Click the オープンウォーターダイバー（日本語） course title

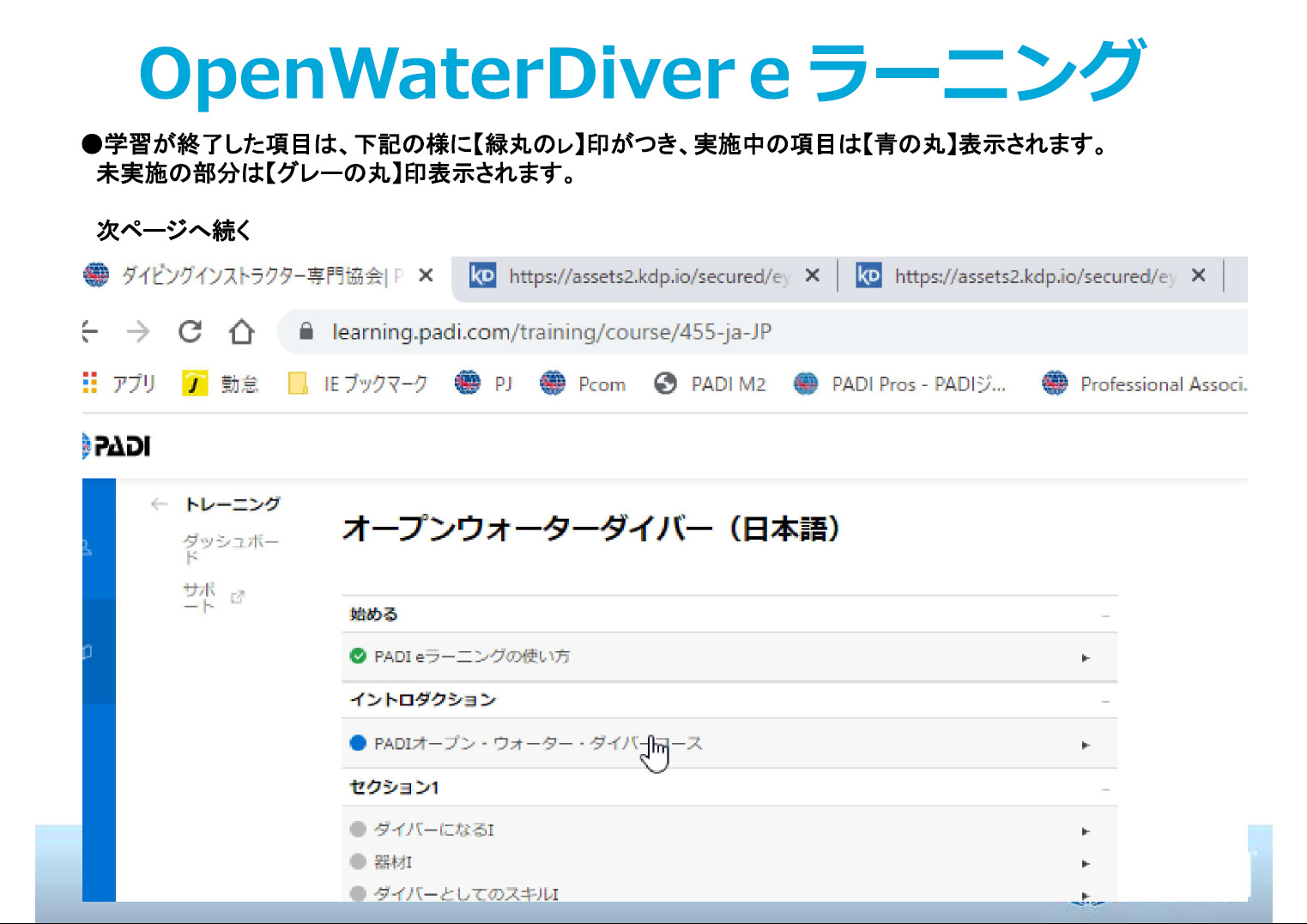tap(591, 528)
